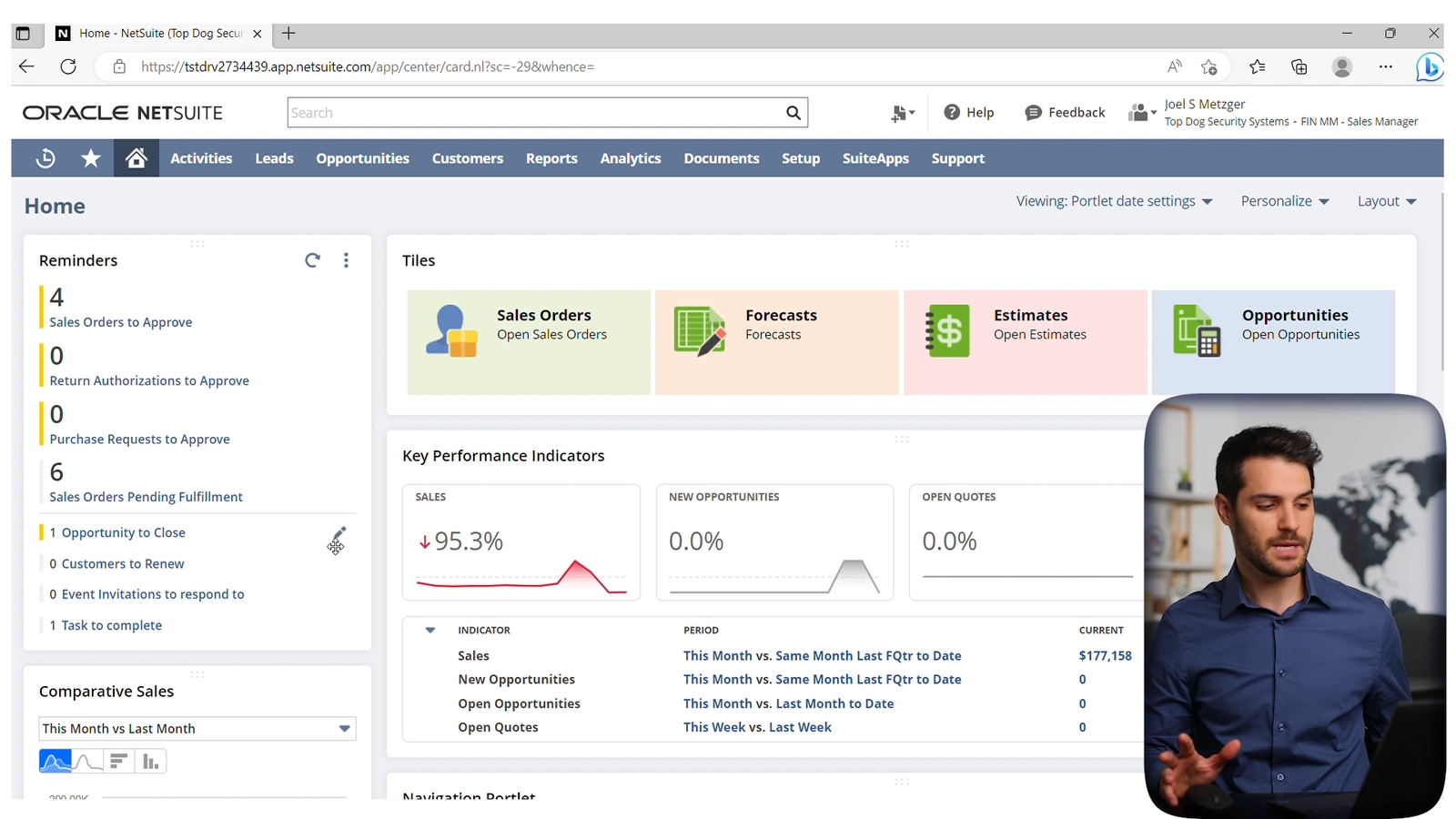The height and width of the screenshot is (819, 1456).
Task: Open the change role icon
Action: (1142, 113)
